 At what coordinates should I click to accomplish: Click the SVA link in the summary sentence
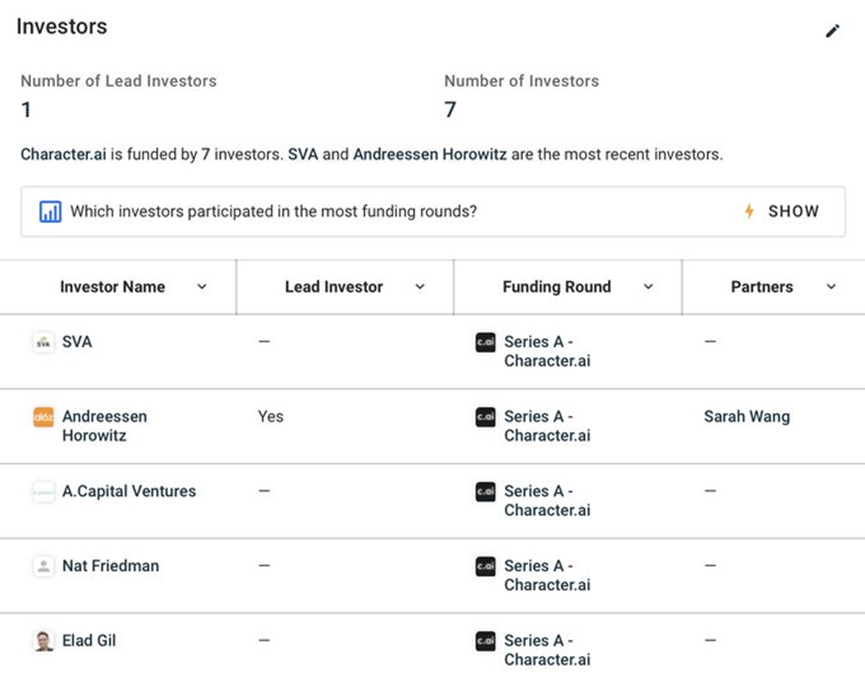303,154
